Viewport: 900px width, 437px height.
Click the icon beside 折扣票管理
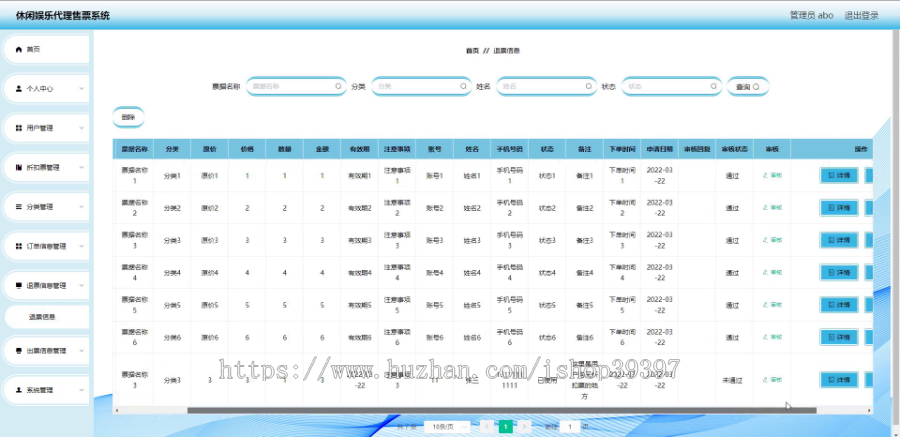(18, 168)
